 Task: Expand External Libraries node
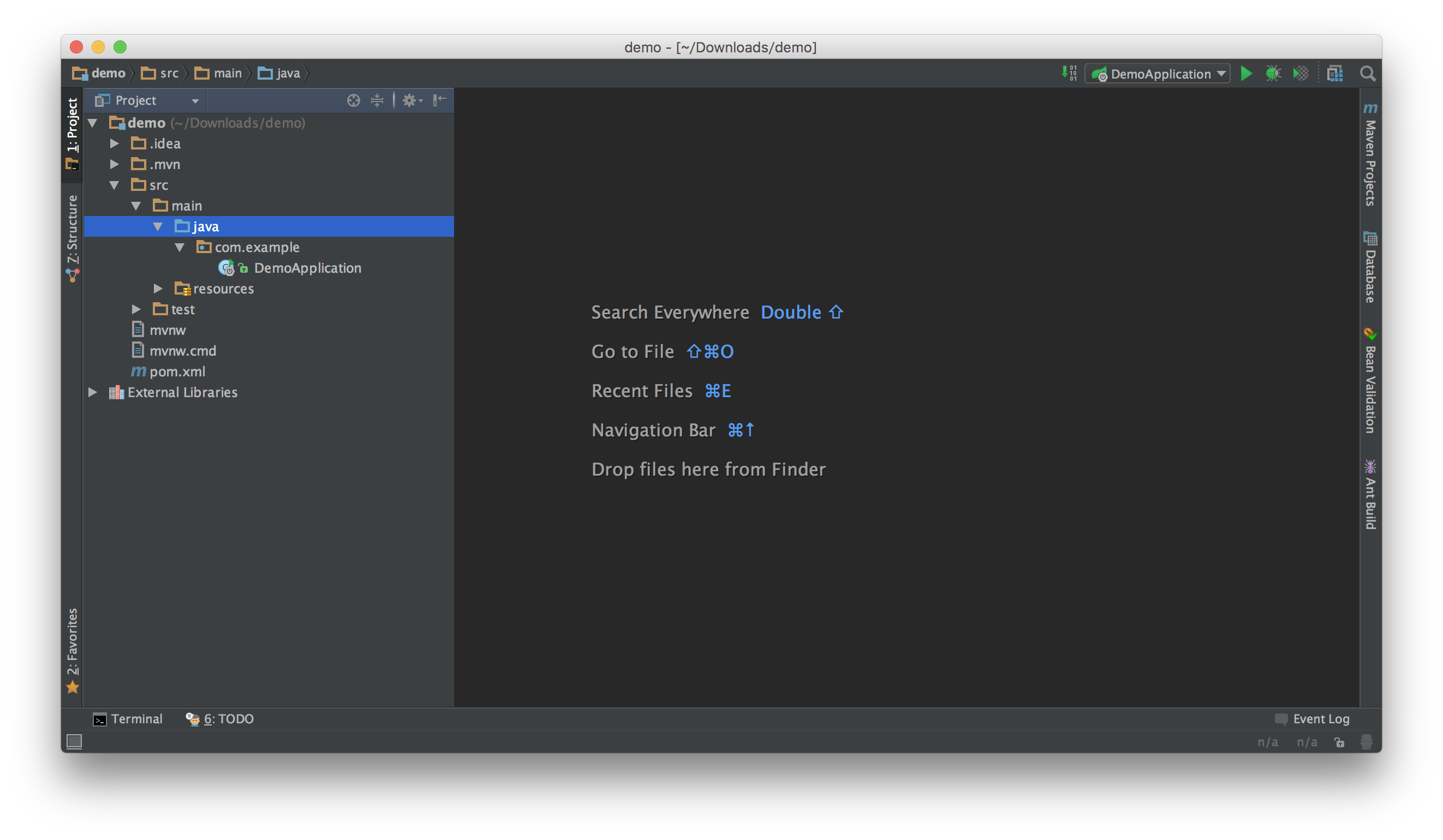tap(93, 392)
